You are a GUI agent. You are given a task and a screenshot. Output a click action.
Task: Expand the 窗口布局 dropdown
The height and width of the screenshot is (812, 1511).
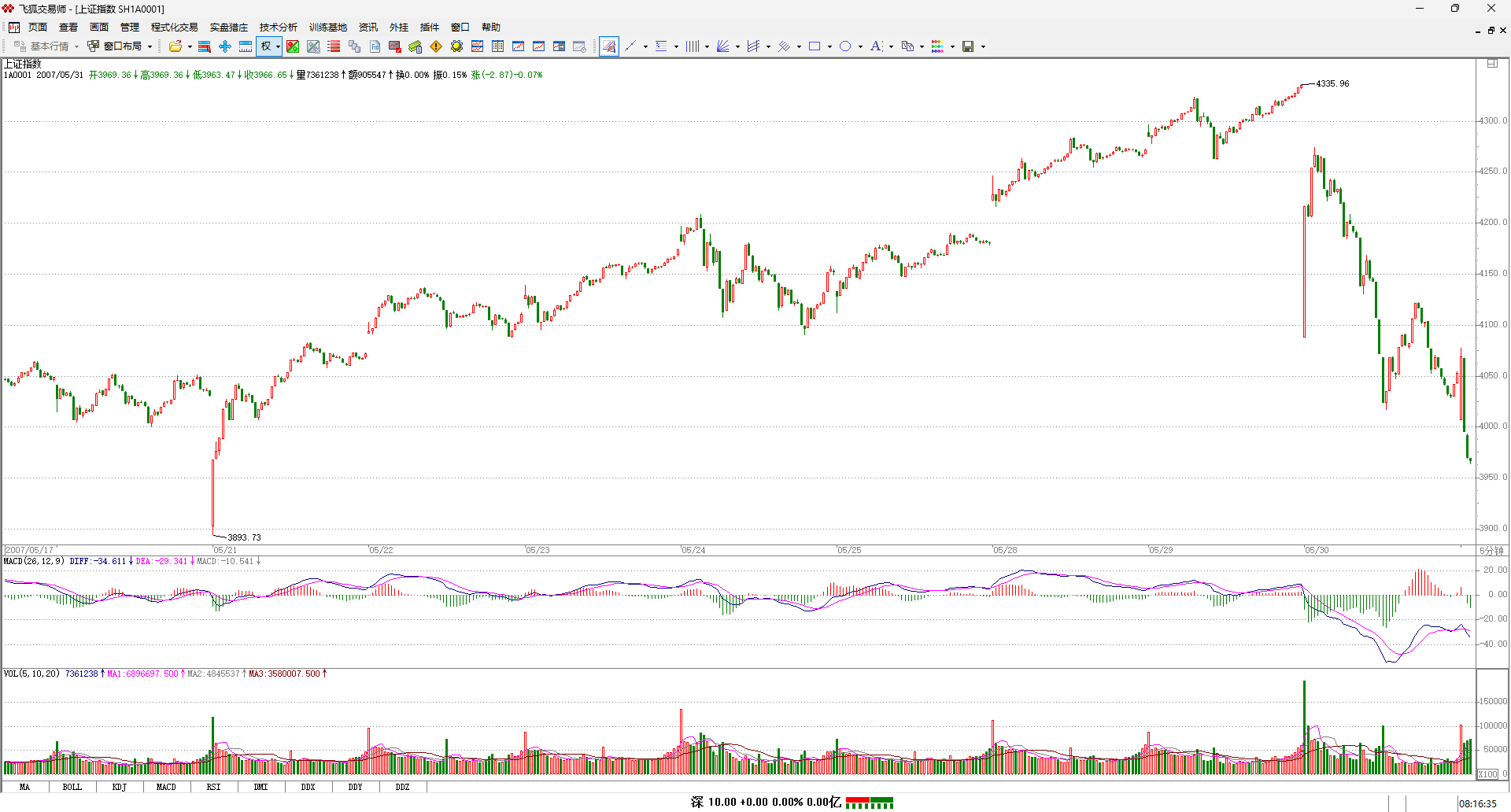click(150, 46)
